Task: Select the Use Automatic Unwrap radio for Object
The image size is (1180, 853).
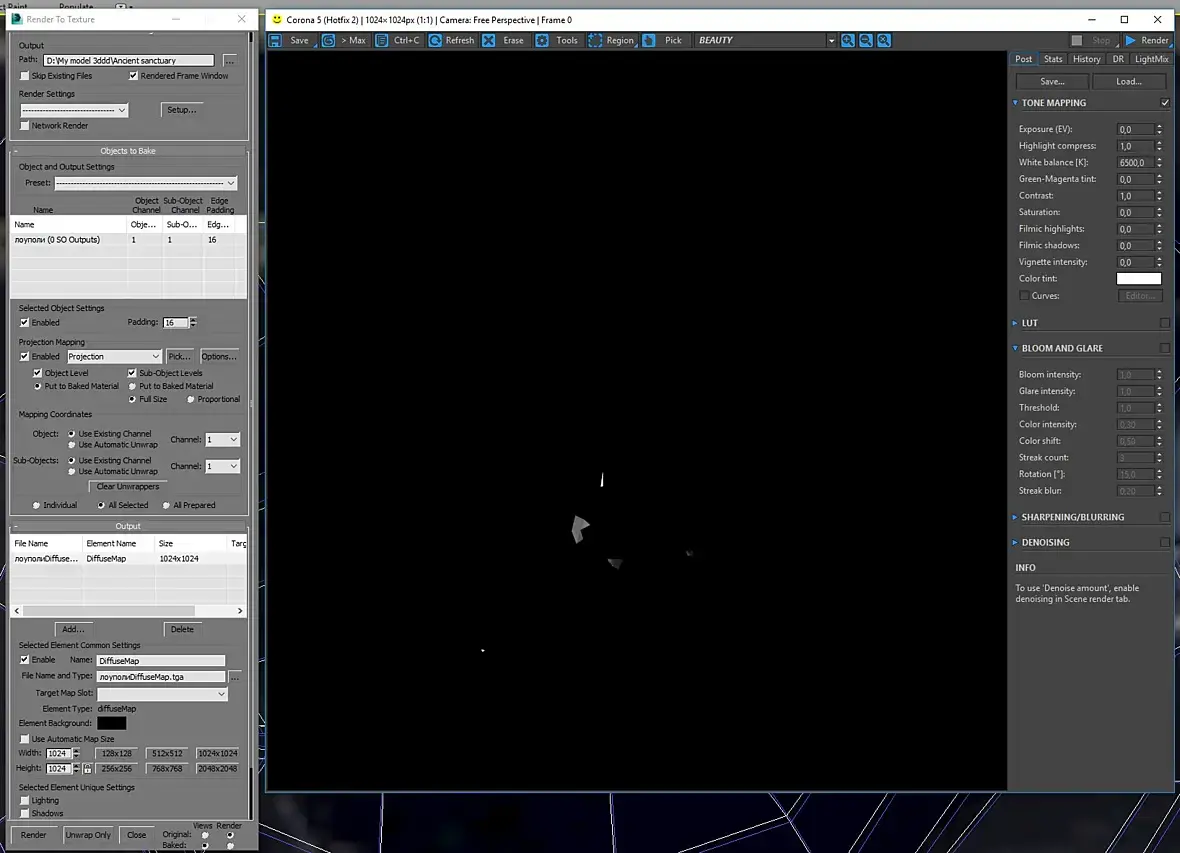Action: tap(72, 445)
